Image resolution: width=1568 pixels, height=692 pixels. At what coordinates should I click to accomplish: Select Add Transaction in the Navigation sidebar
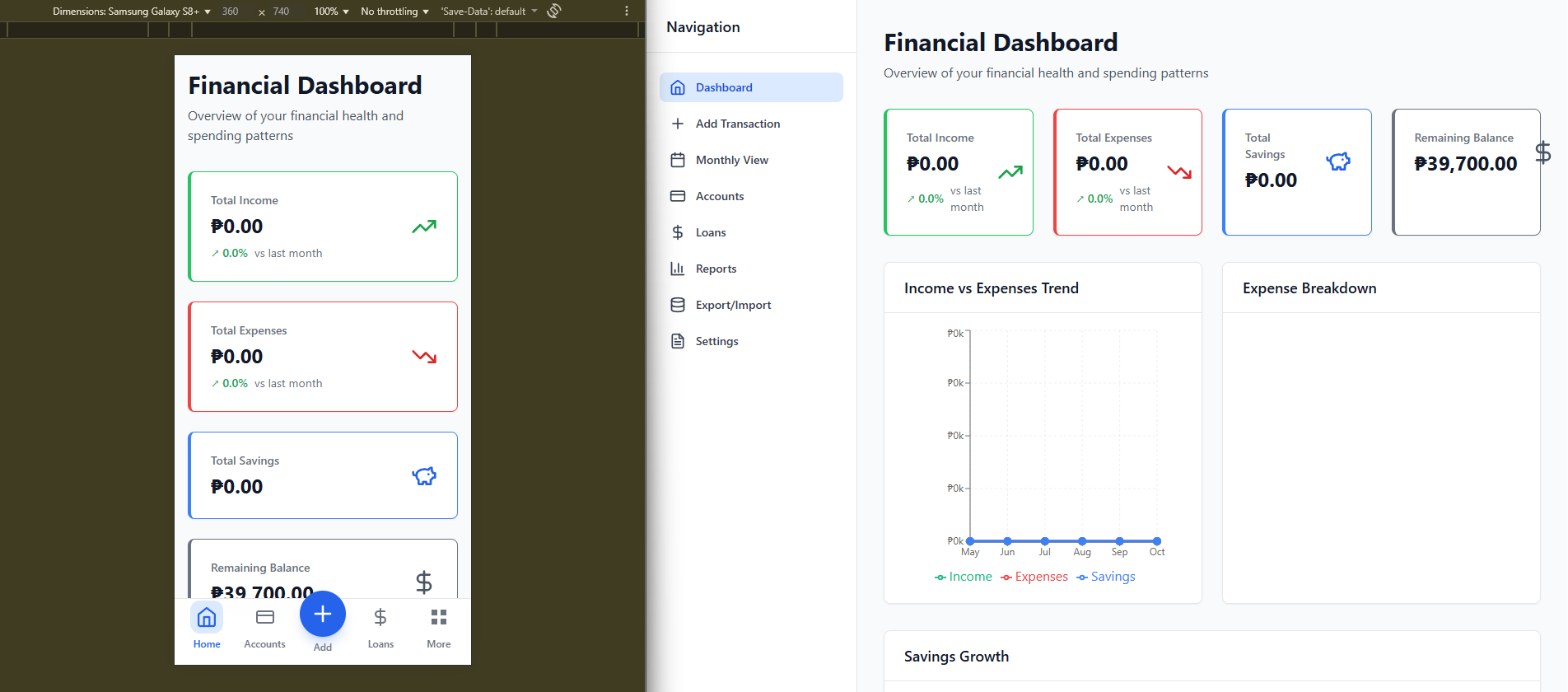(x=737, y=124)
